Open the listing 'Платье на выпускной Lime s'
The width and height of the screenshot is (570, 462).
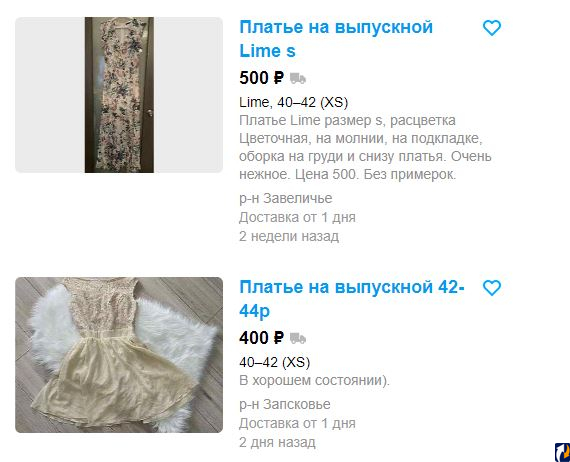point(336,39)
